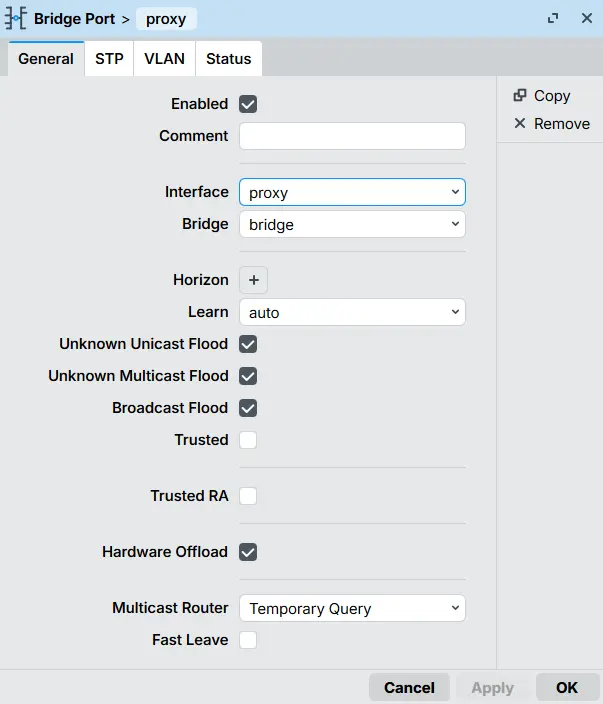Click the Bridge Port icon in title bar

[x=15, y=19]
